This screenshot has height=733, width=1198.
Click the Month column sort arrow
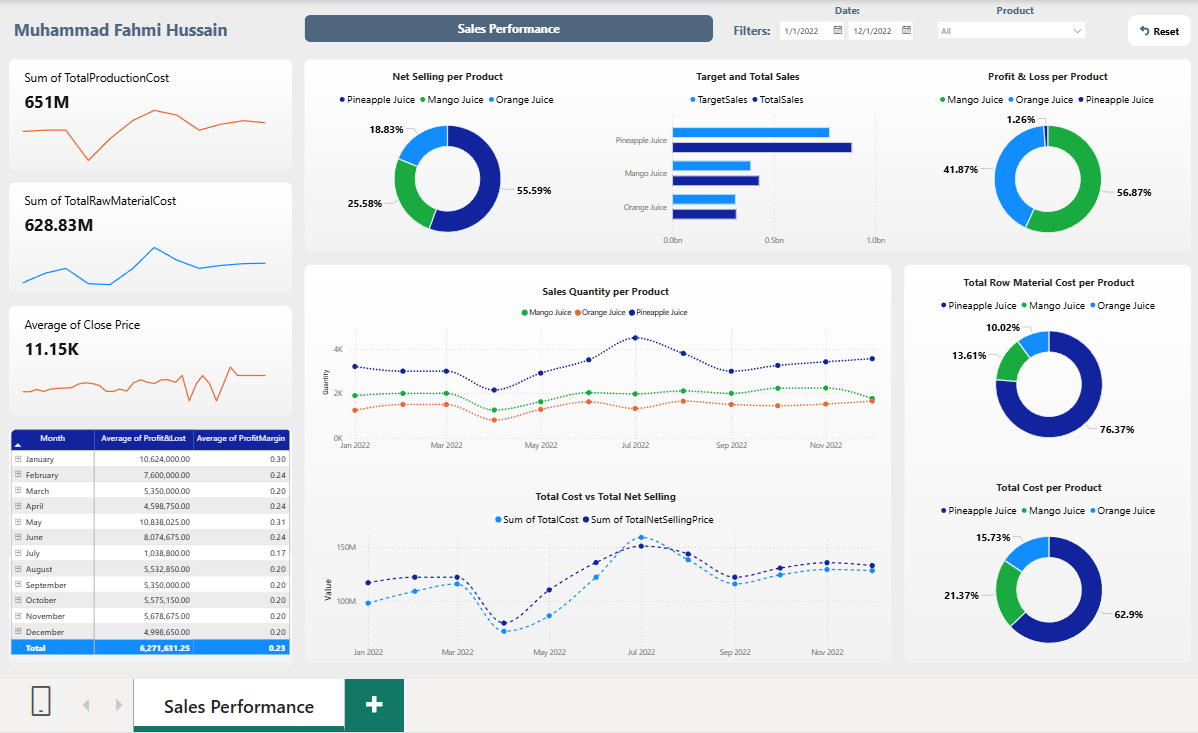(x=17, y=446)
